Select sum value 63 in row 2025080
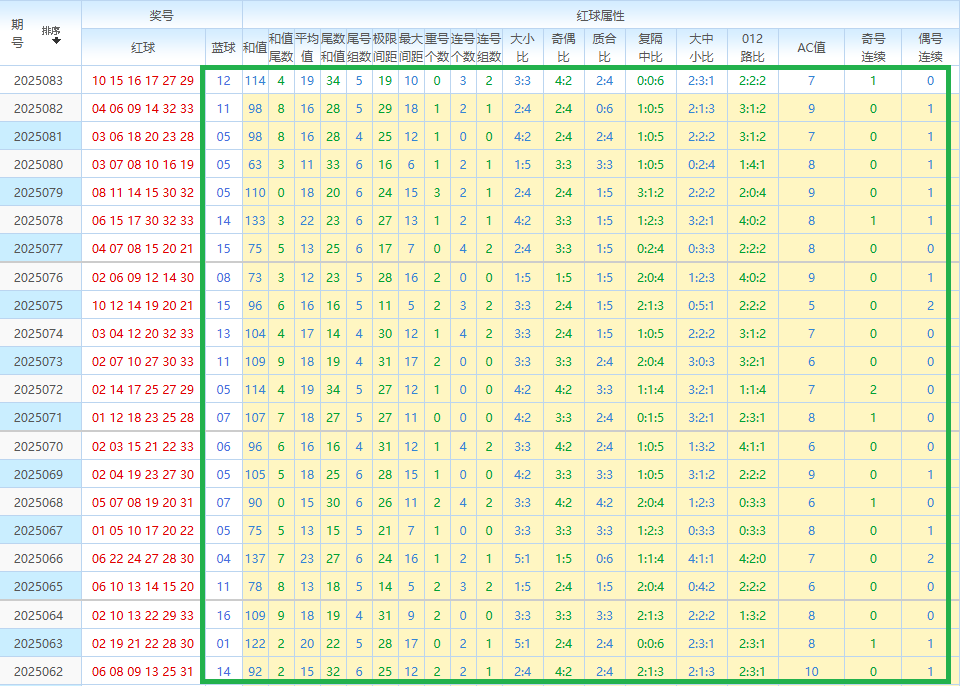962x686 pixels. coord(255,164)
